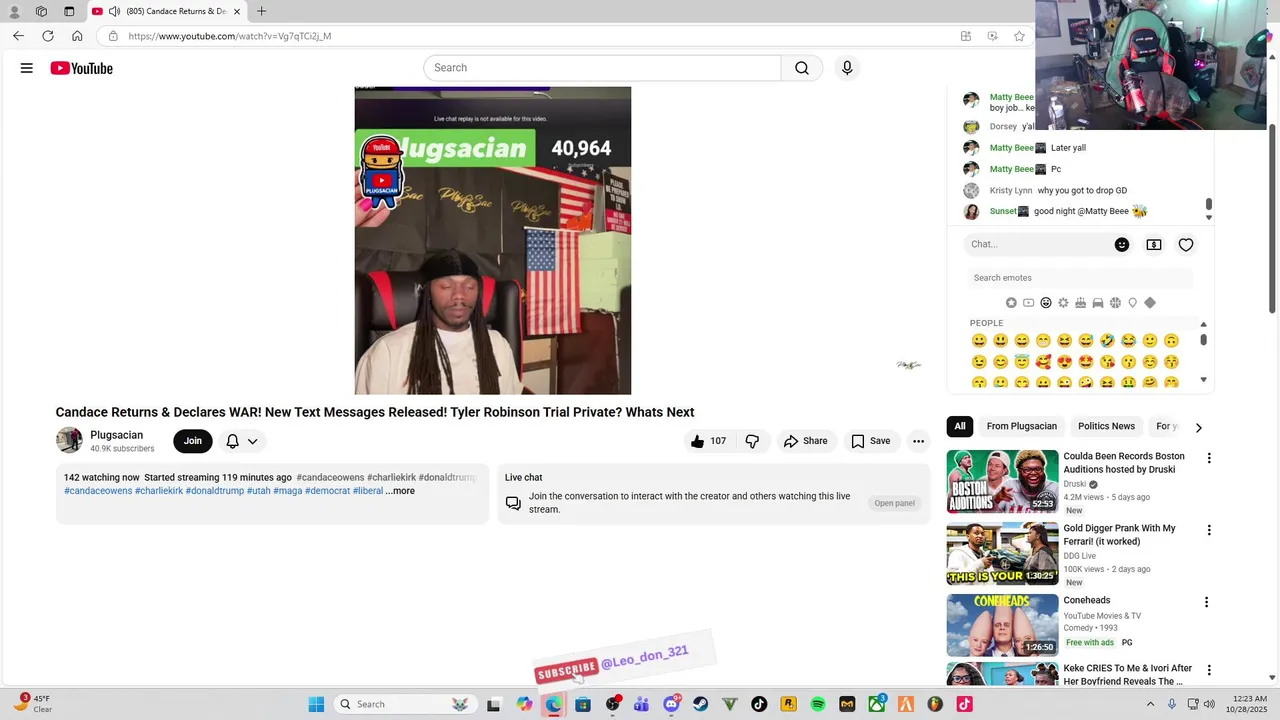1280x720 pixels.
Task: Open options for Coneheads video
Action: click(x=1206, y=602)
